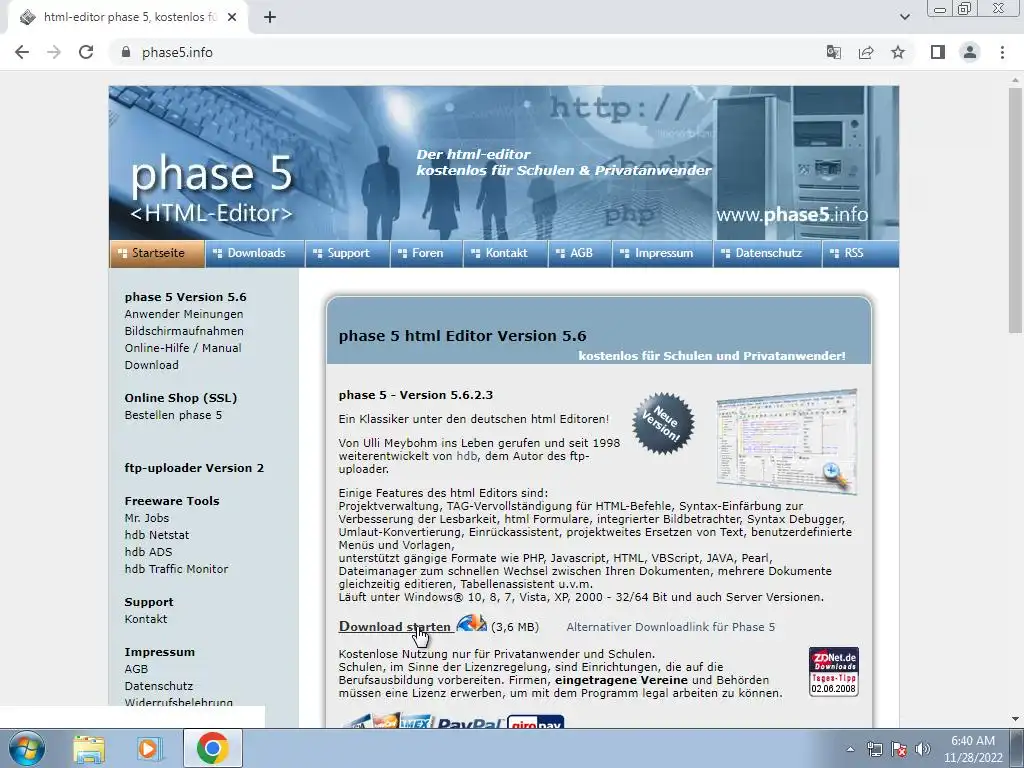The width and height of the screenshot is (1024, 768).
Task: Open the Chrome profile avatar
Action: coord(970,52)
